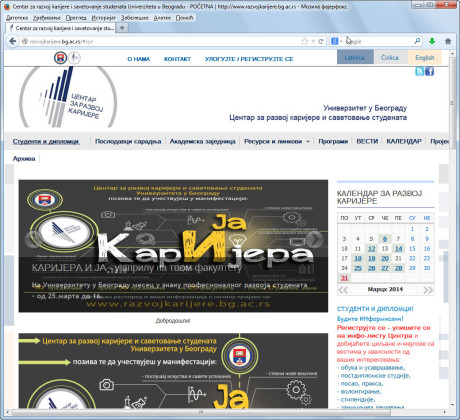Switch the site to Latinica script

click(x=355, y=57)
